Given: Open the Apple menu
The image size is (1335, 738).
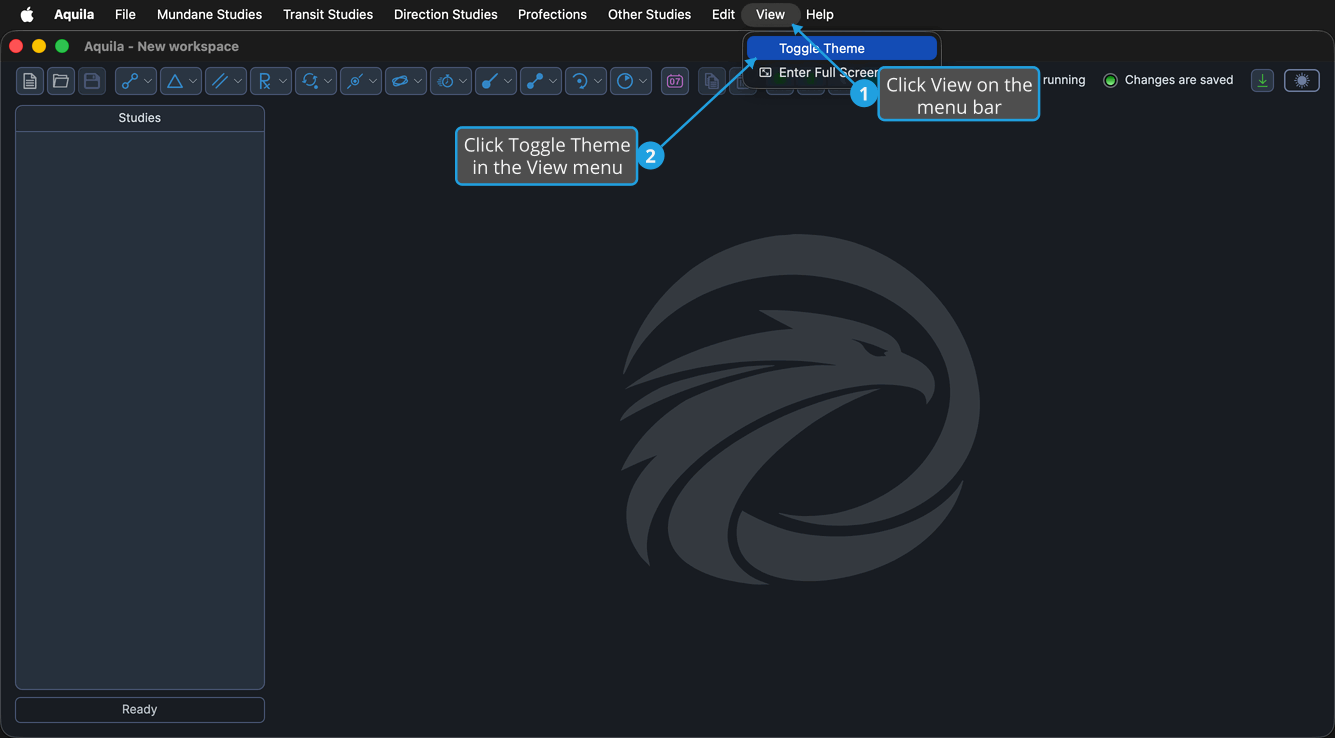Looking at the screenshot, I should 27,14.
